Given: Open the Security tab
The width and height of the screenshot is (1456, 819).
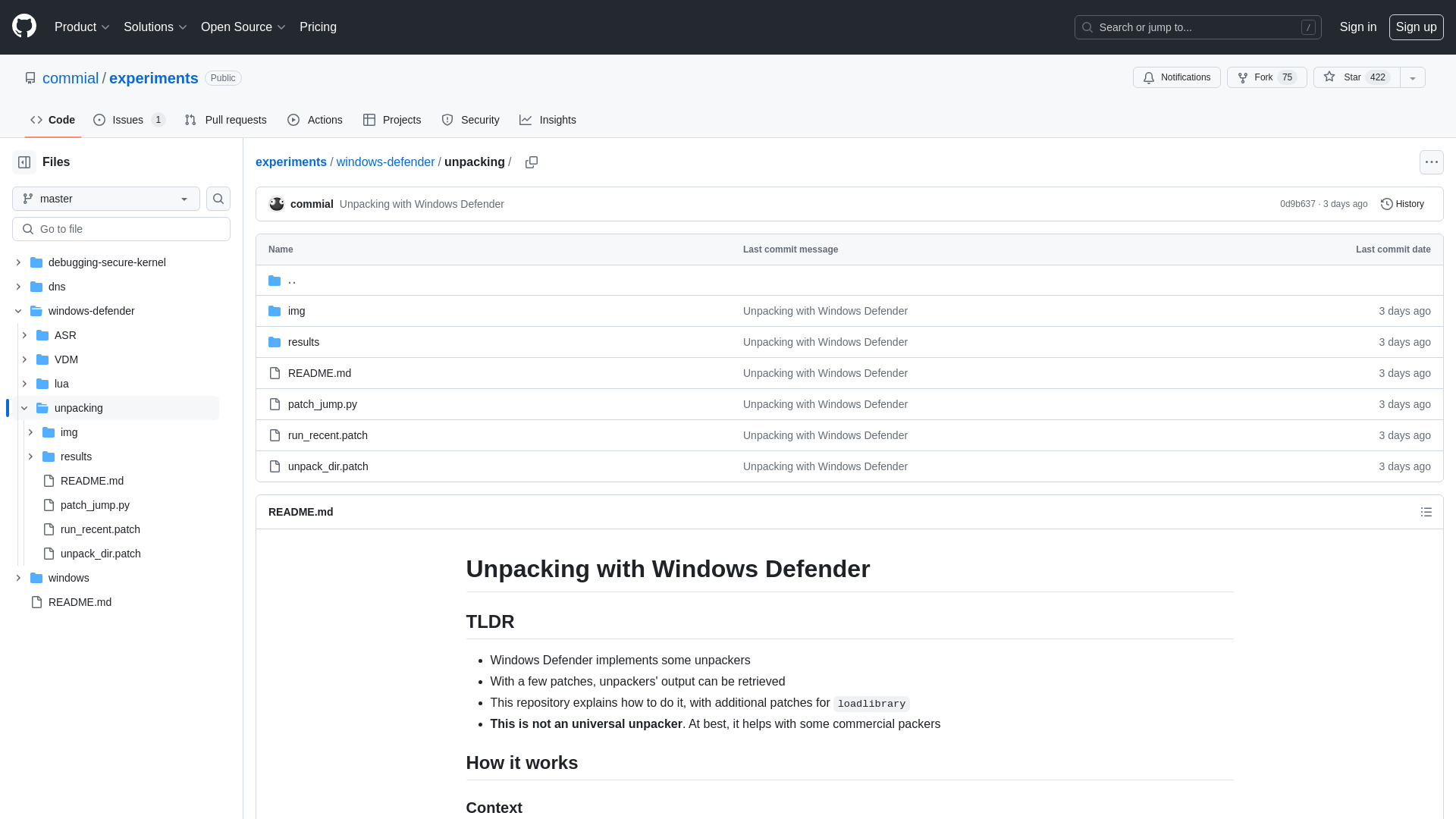Looking at the screenshot, I should point(470,120).
